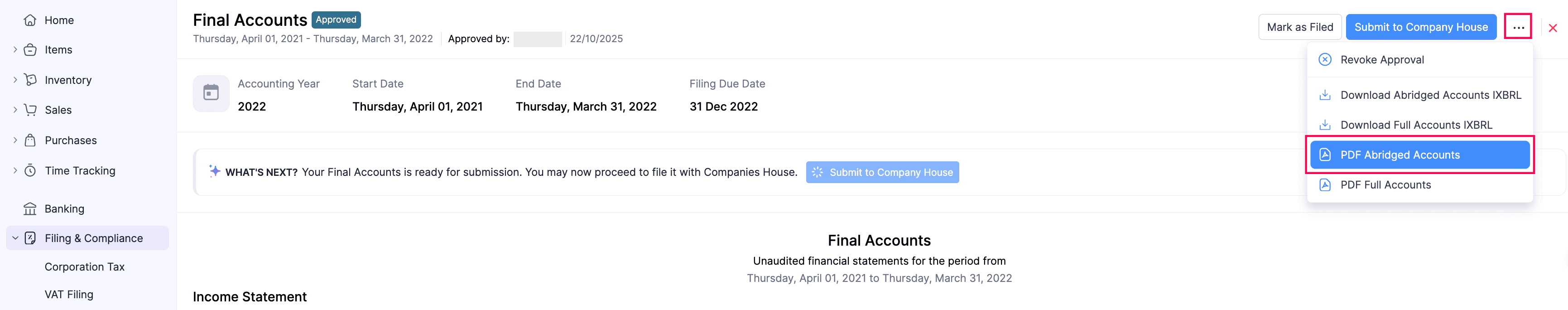Click the Mark as Filed button
Image resolution: width=1568 pixels, height=310 pixels.
click(1299, 27)
